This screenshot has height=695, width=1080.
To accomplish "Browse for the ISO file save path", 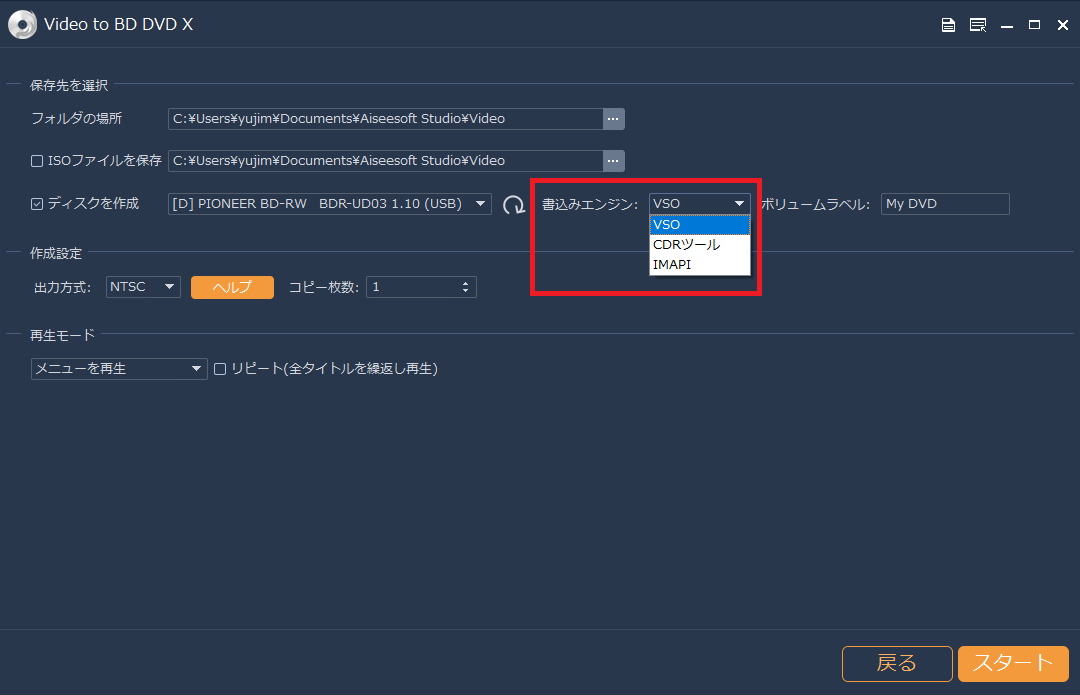I will pos(613,161).
